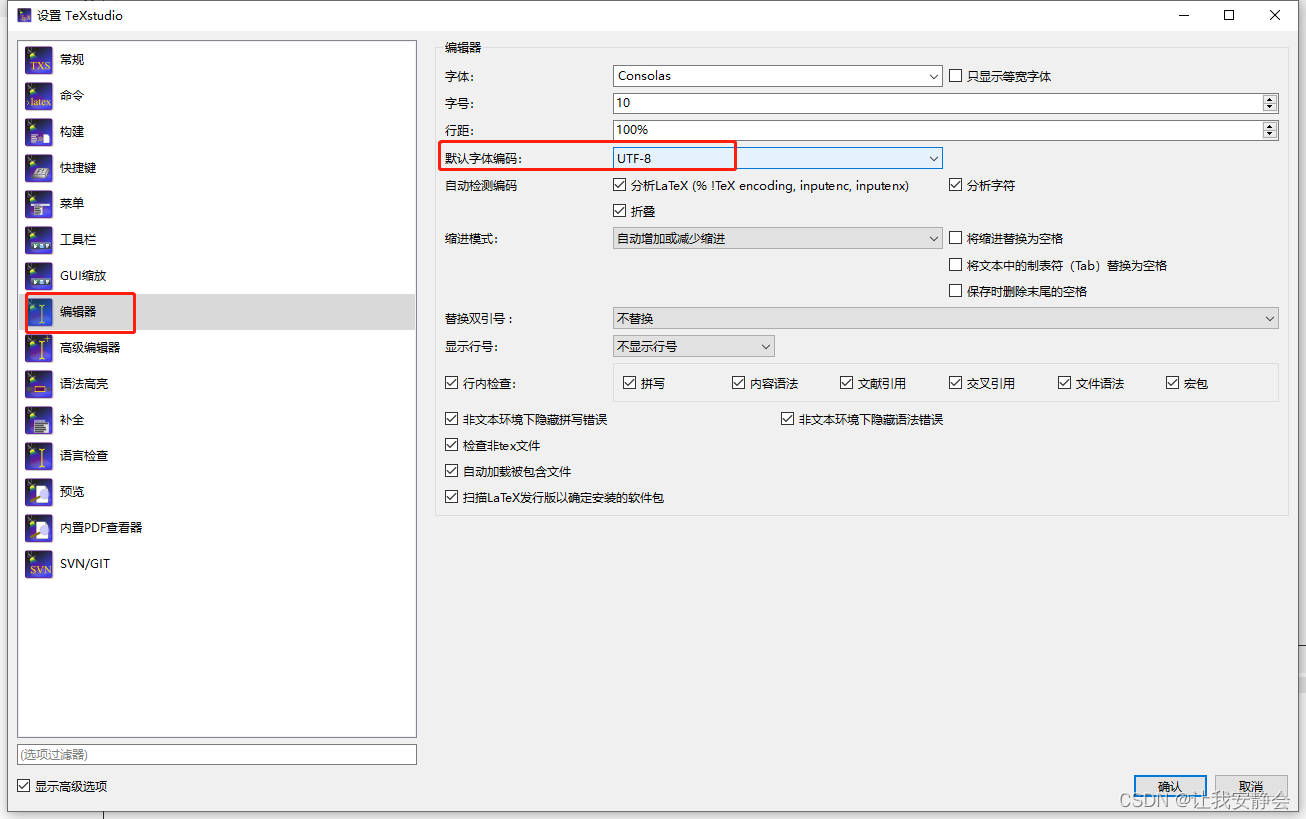Open the 菜单 settings page
The image size is (1306, 819).
[217, 204]
